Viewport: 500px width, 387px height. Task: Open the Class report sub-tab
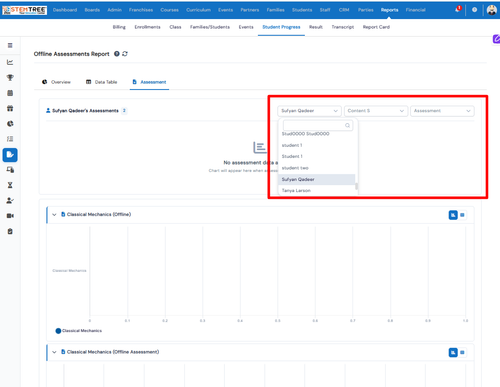tap(175, 27)
